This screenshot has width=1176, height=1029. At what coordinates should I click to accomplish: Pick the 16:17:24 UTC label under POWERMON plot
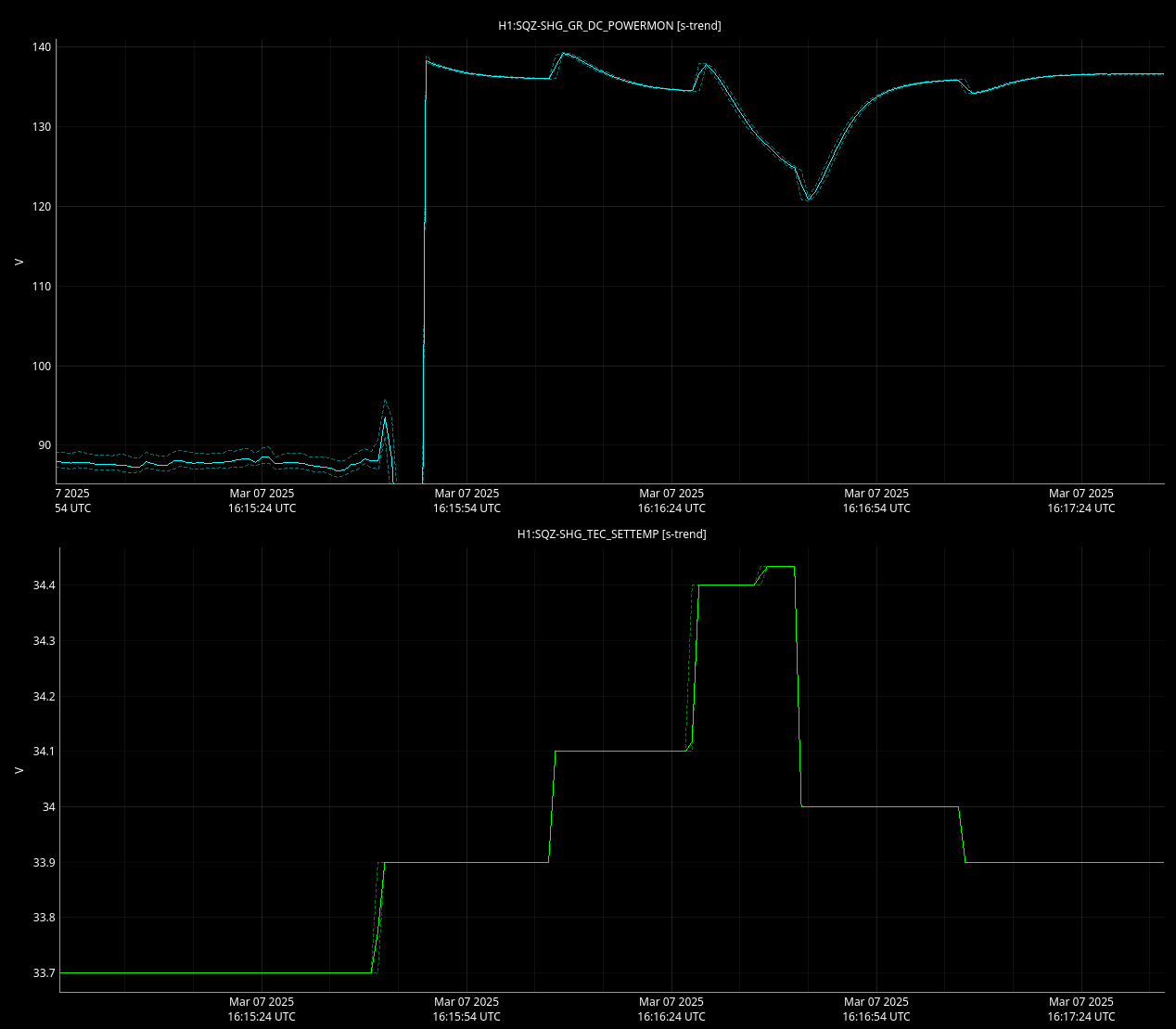pos(1081,508)
